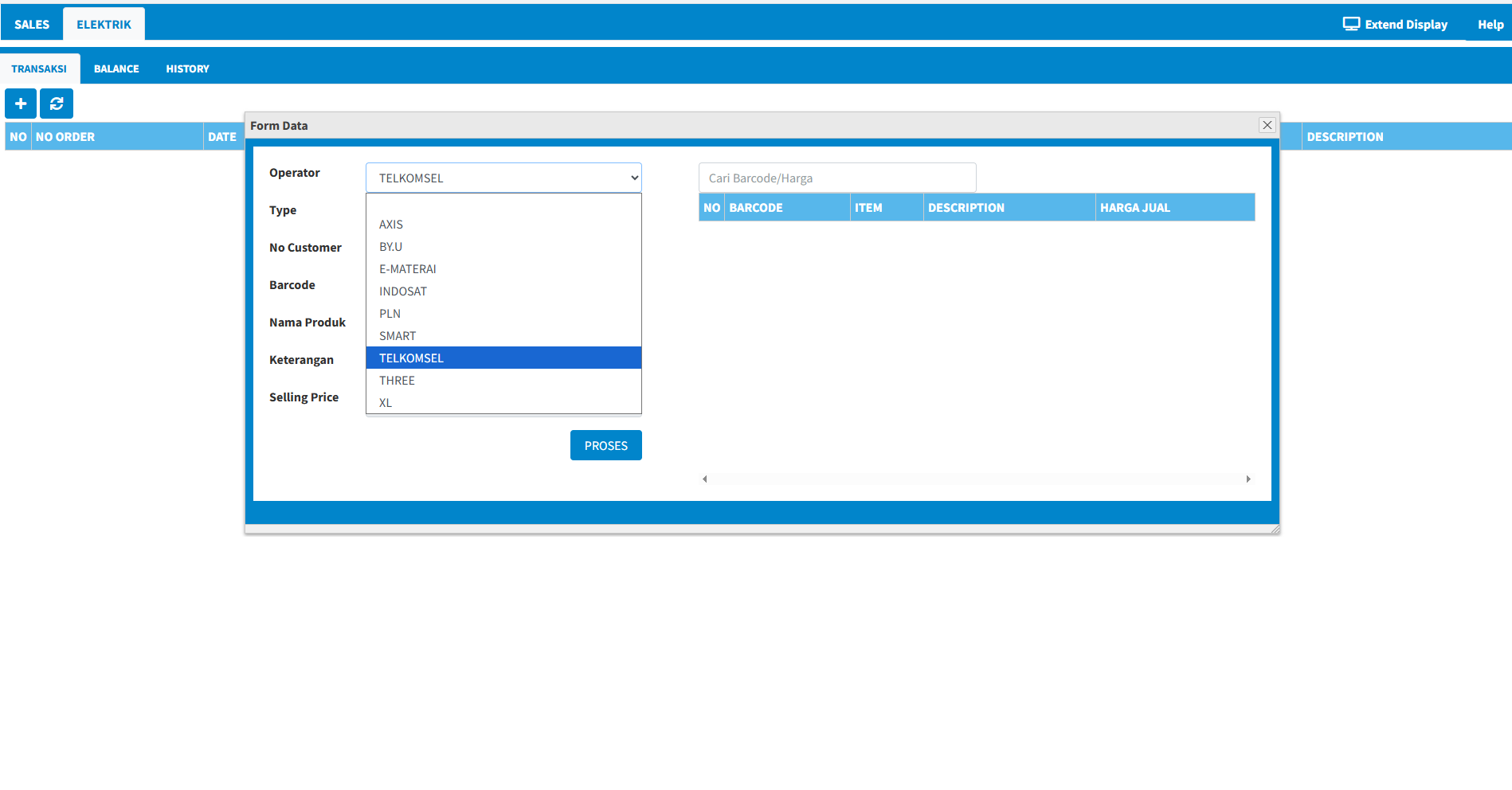Click the NO header in transactions table
The width and height of the screenshot is (1512, 790).
18,136
